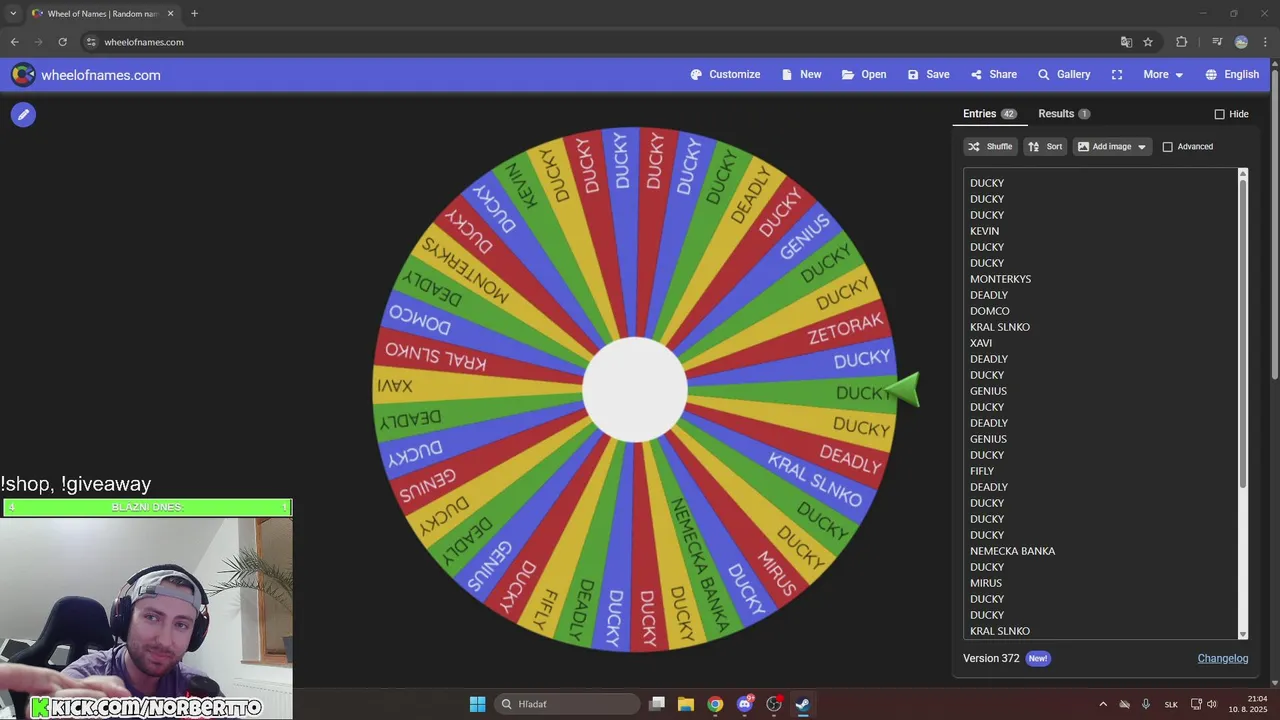Open the wheel Gallery
The image size is (1280, 720).
tap(1064, 75)
